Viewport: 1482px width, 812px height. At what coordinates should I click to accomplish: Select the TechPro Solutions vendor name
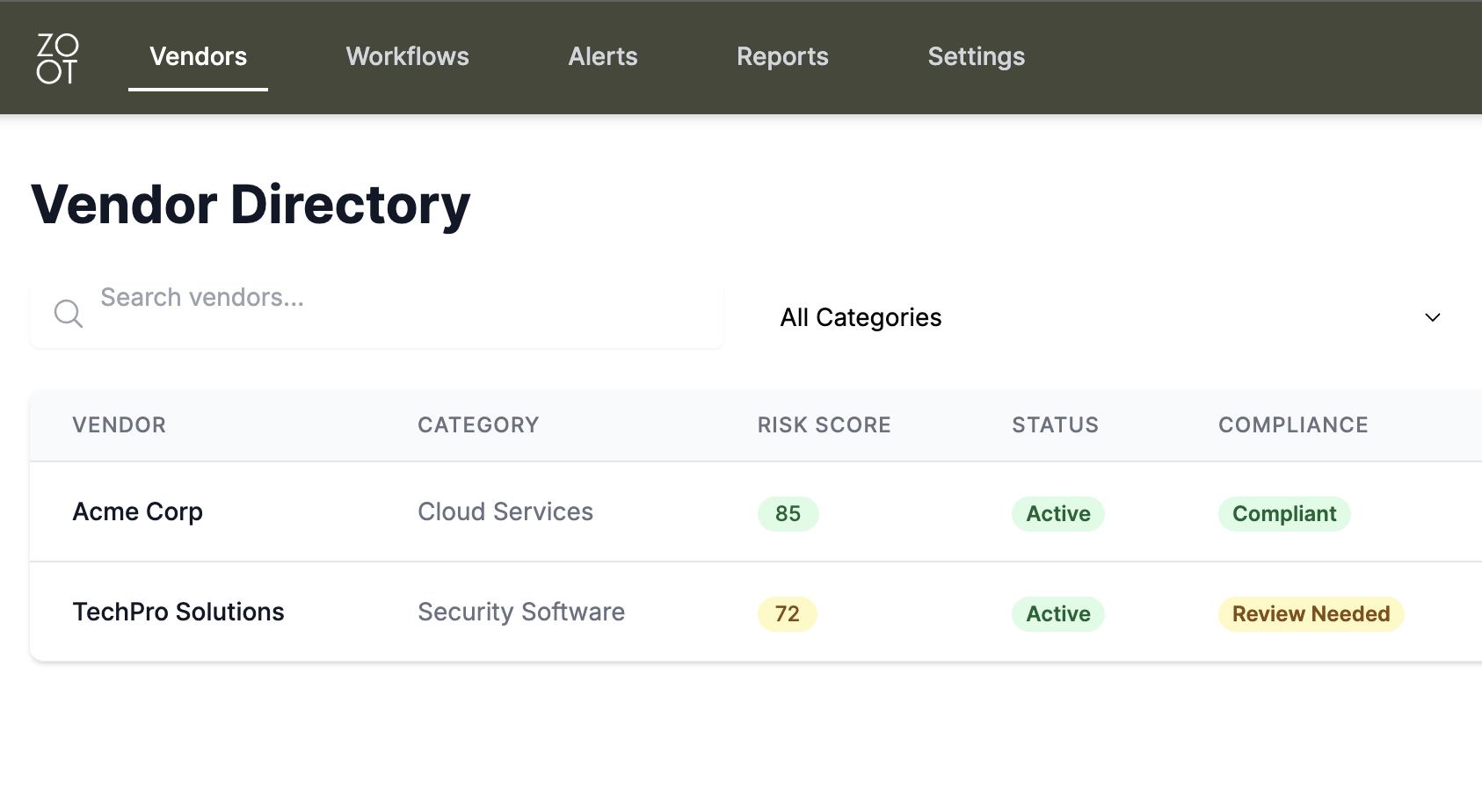tap(178, 612)
